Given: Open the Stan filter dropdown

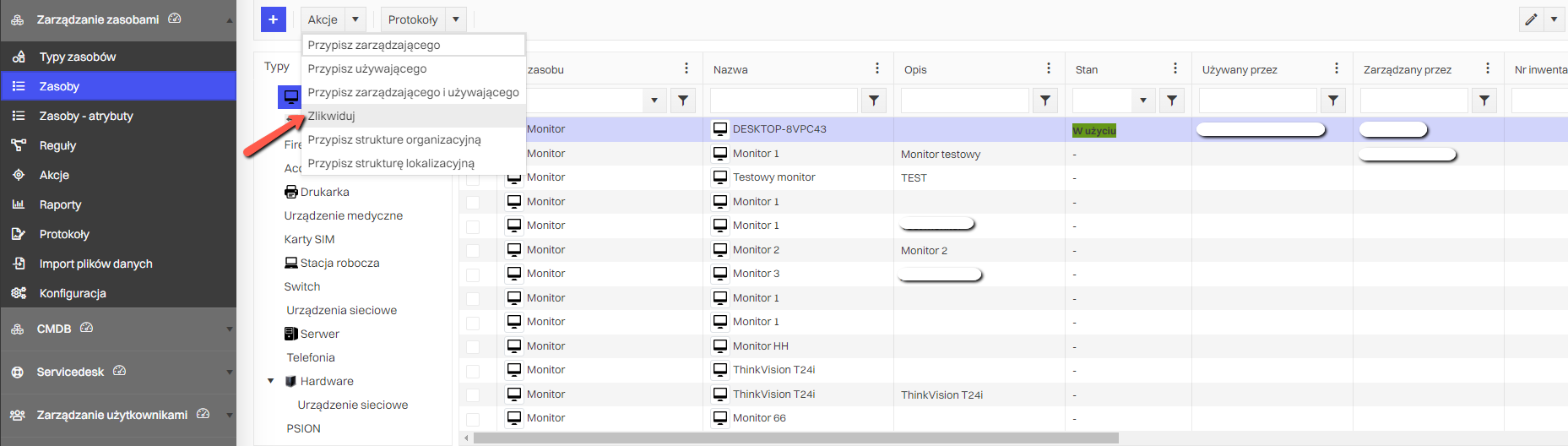Looking at the screenshot, I should [1143, 101].
